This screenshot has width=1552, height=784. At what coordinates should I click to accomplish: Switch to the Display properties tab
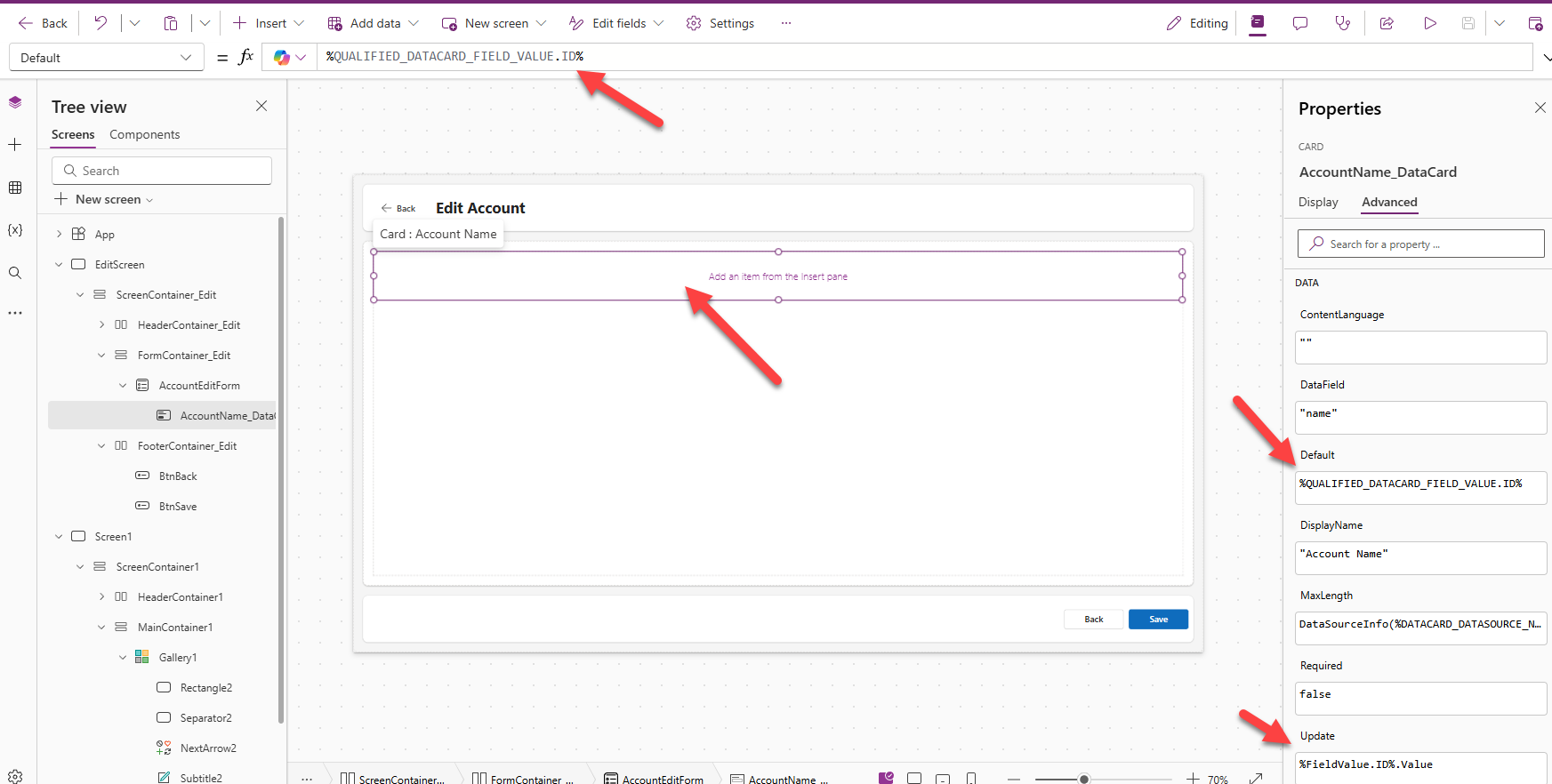pos(1317,202)
